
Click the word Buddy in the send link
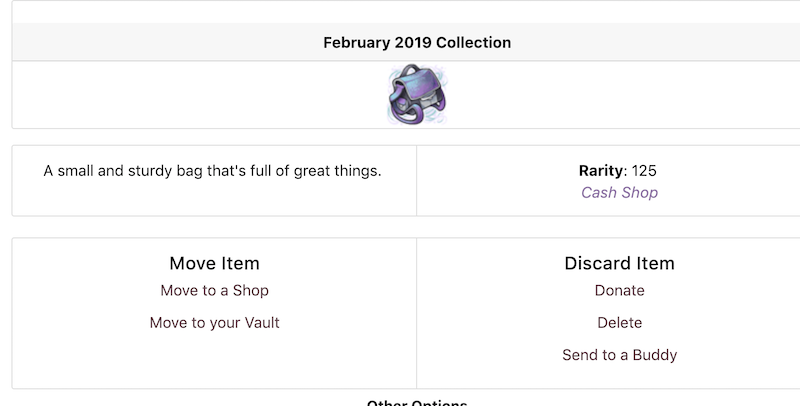653,355
